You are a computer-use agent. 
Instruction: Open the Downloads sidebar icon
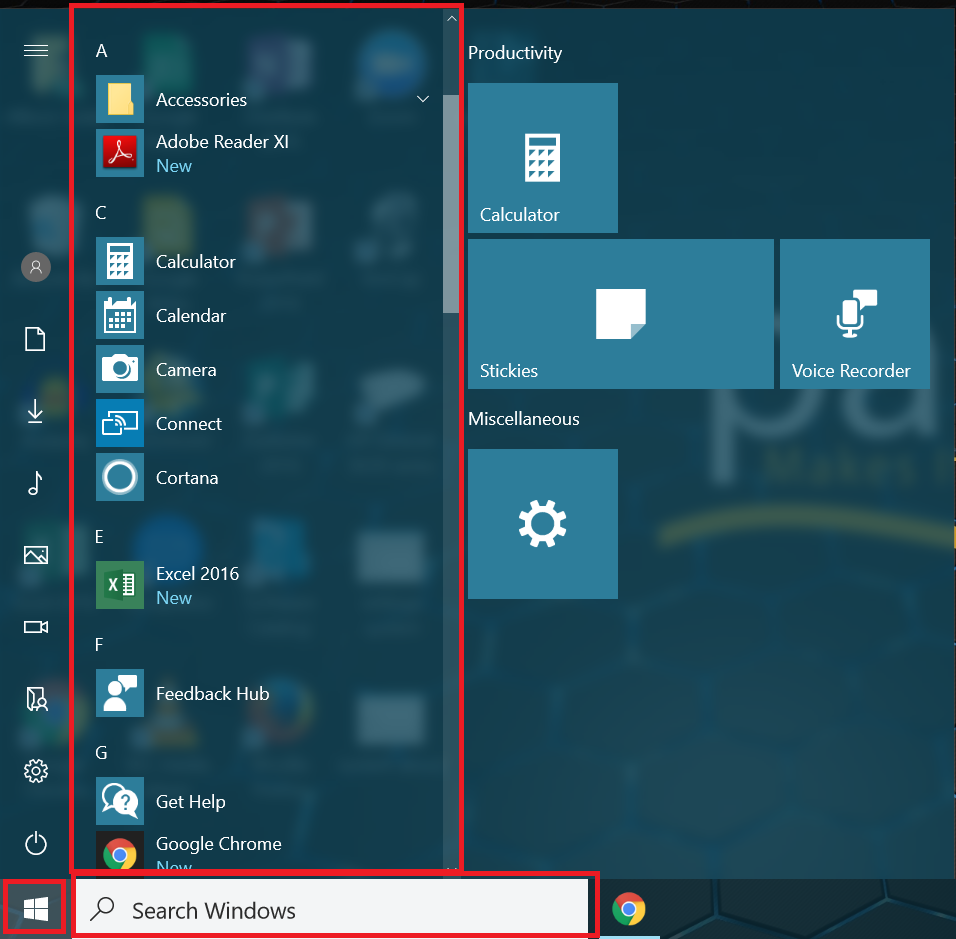tap(35, 410)
